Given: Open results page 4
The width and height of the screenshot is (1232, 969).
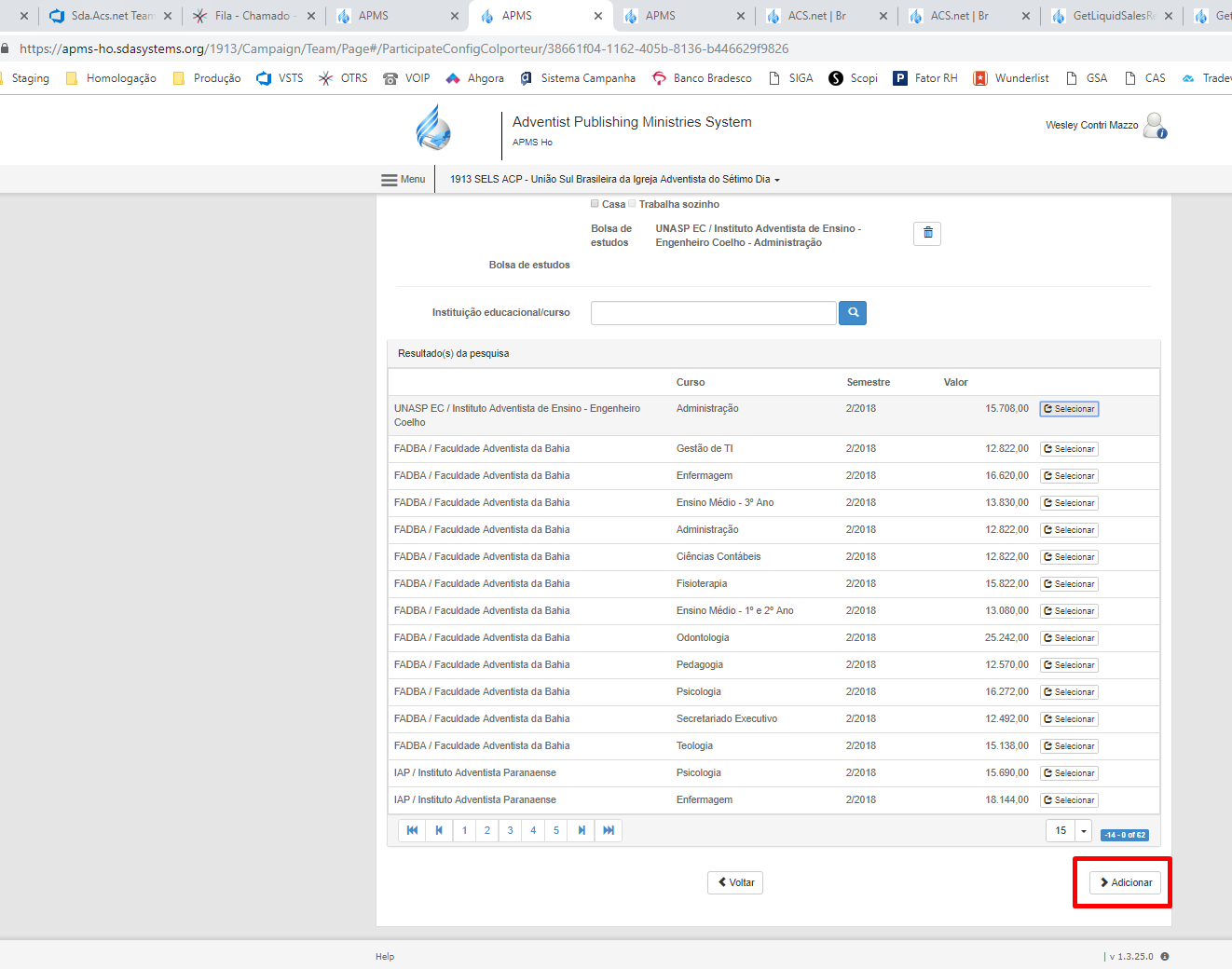Looking at the screenshot, I should pos(533,830).
